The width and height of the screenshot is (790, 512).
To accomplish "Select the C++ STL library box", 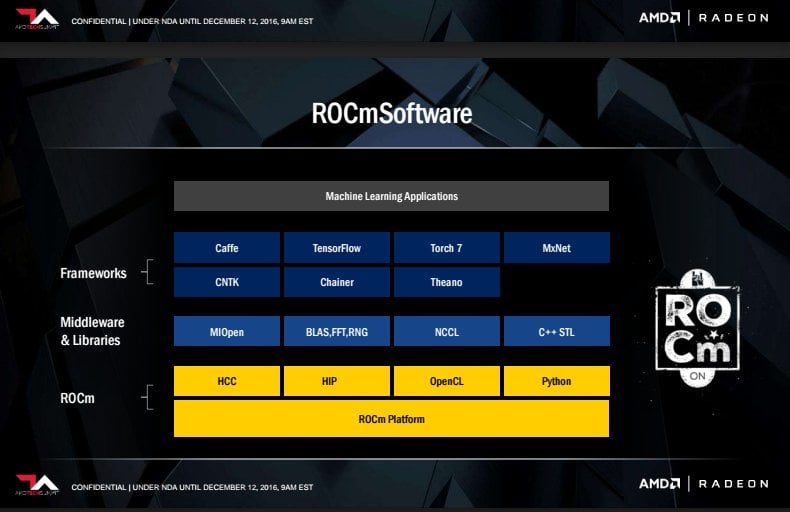I will (x=557, y=331).
